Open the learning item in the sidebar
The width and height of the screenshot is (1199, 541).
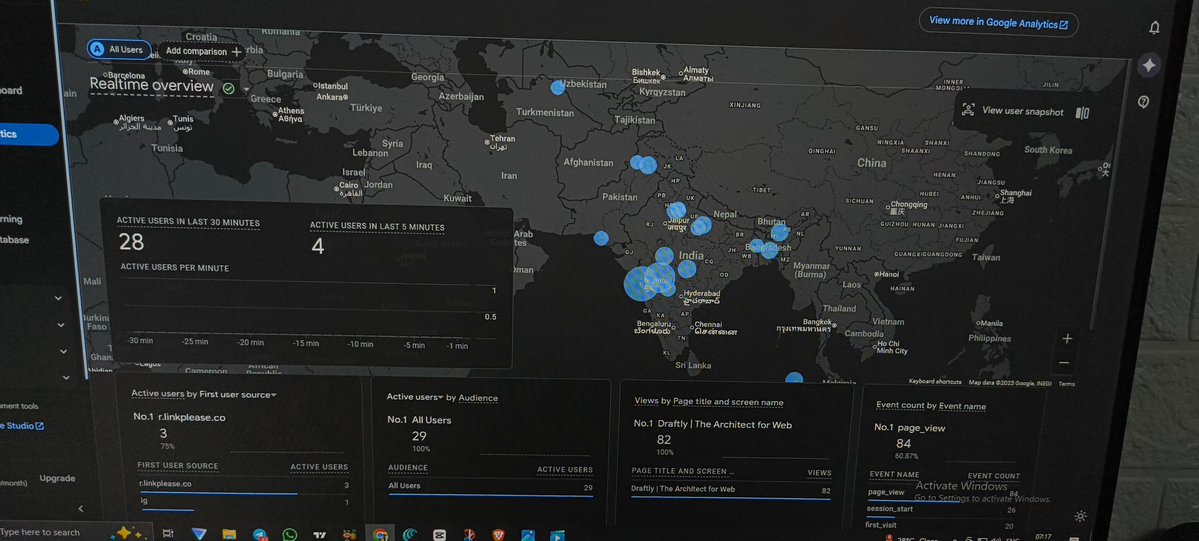[11, 220]
